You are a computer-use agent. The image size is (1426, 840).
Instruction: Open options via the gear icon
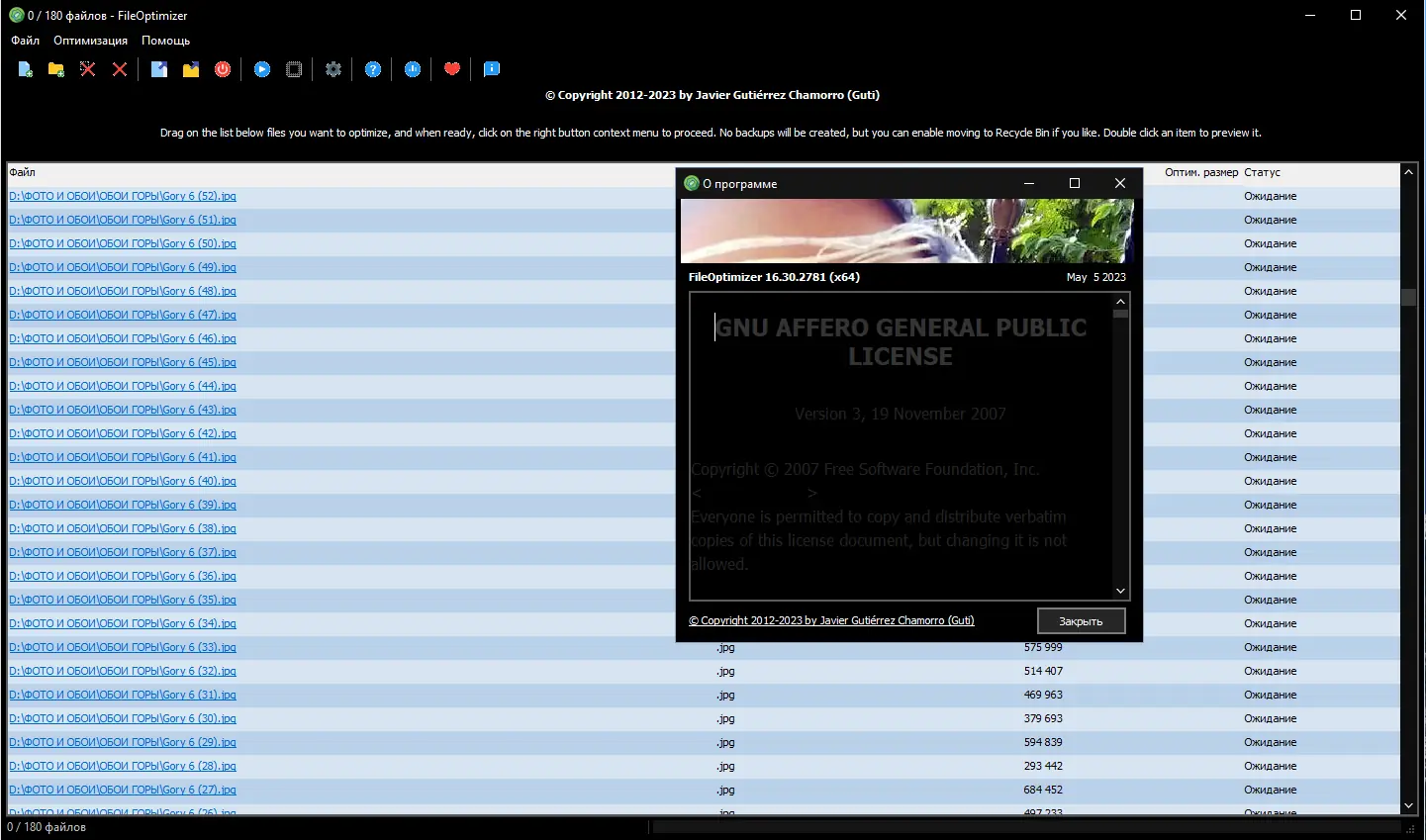[333, 69]
